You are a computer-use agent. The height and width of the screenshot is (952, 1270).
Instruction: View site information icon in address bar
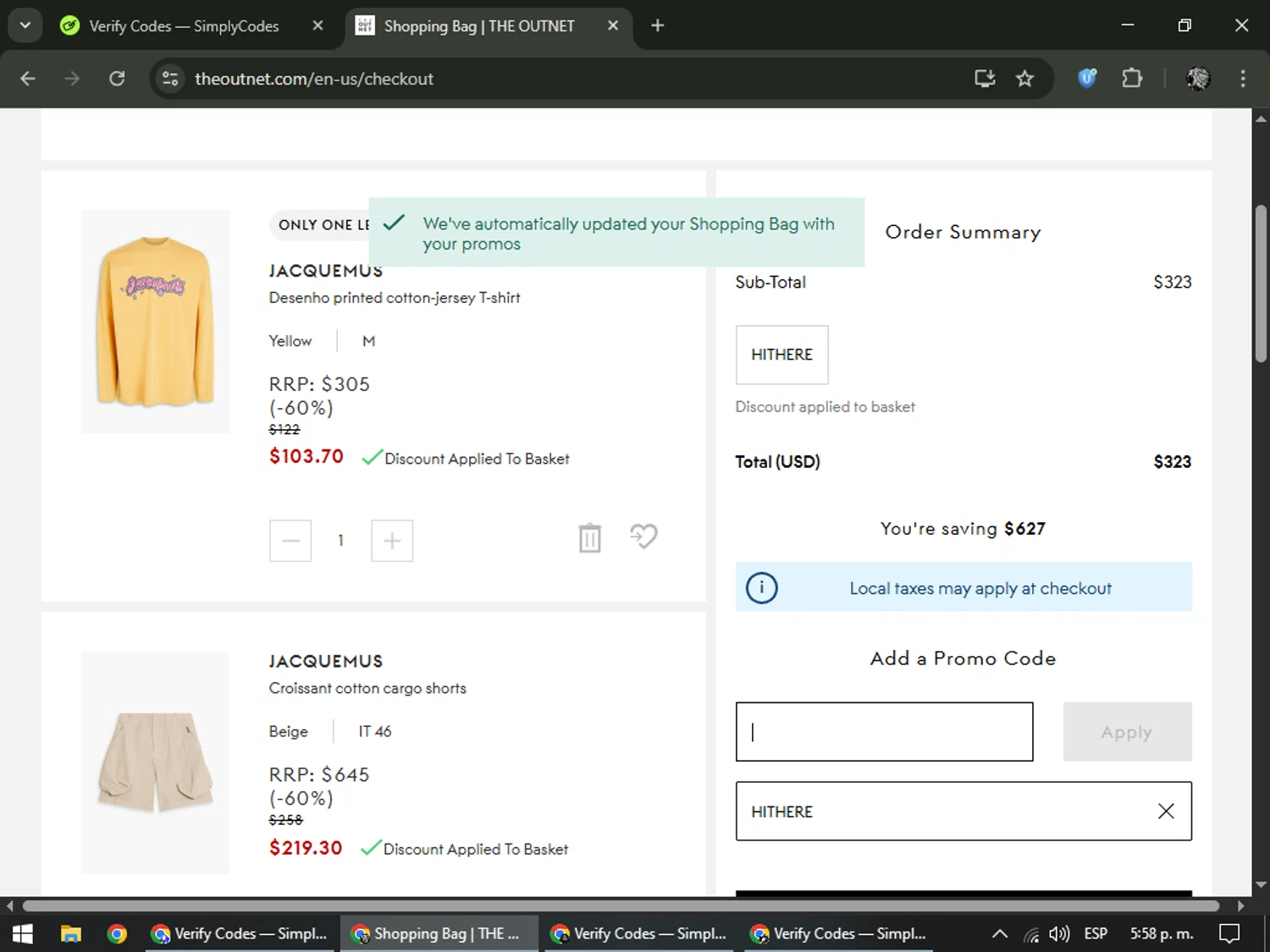(x=170, y=79)
